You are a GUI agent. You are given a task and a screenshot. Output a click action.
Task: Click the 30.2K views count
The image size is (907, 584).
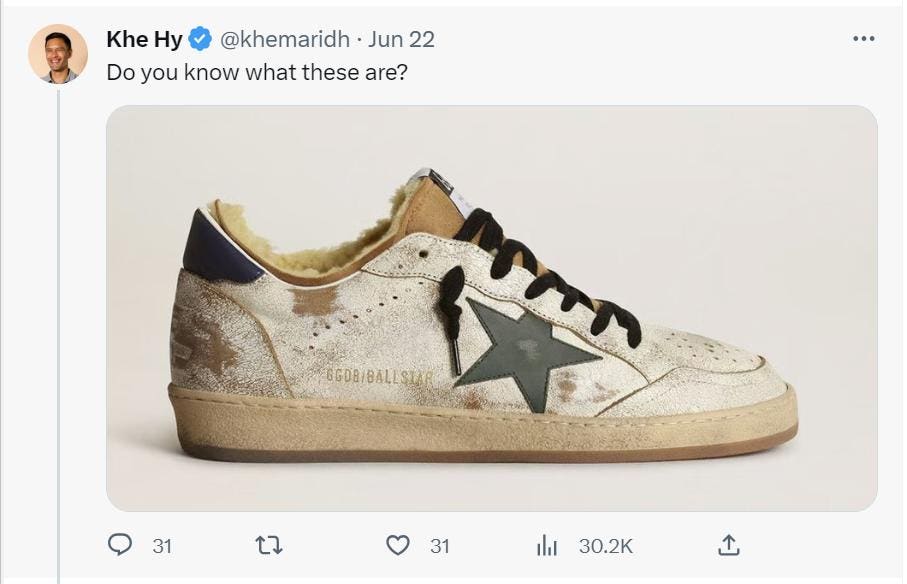pyautogui.click(x=605, y=546)
